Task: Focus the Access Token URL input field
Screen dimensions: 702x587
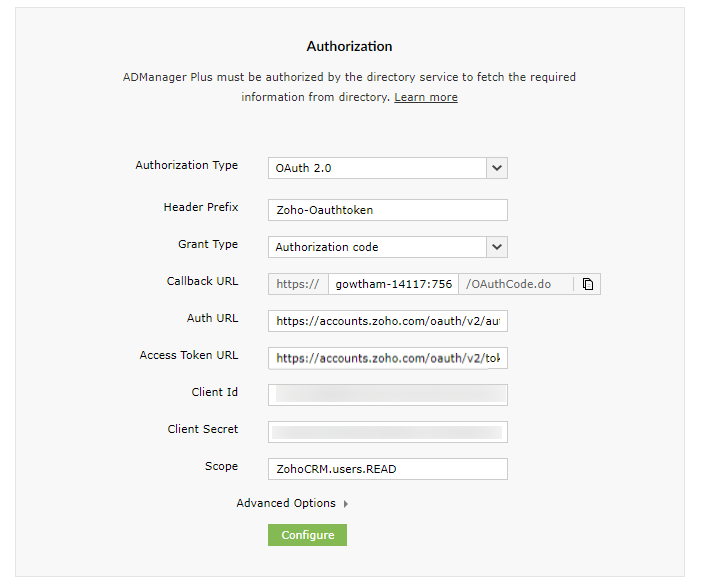Action: coord(387,358)
